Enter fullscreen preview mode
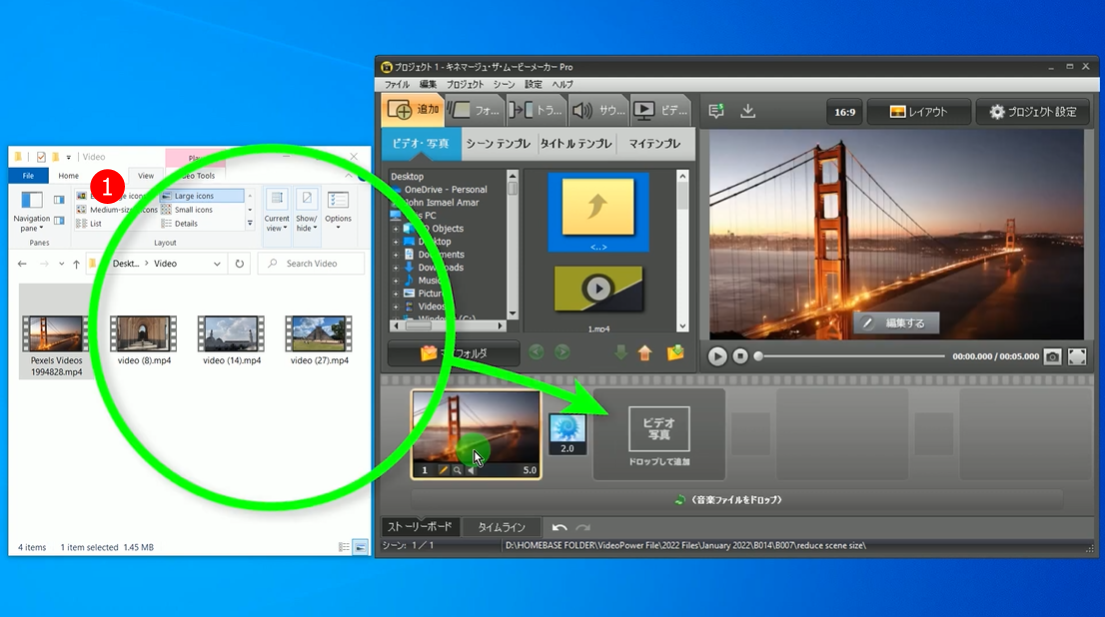1105x617 pixels. (x=1076, y=356)
